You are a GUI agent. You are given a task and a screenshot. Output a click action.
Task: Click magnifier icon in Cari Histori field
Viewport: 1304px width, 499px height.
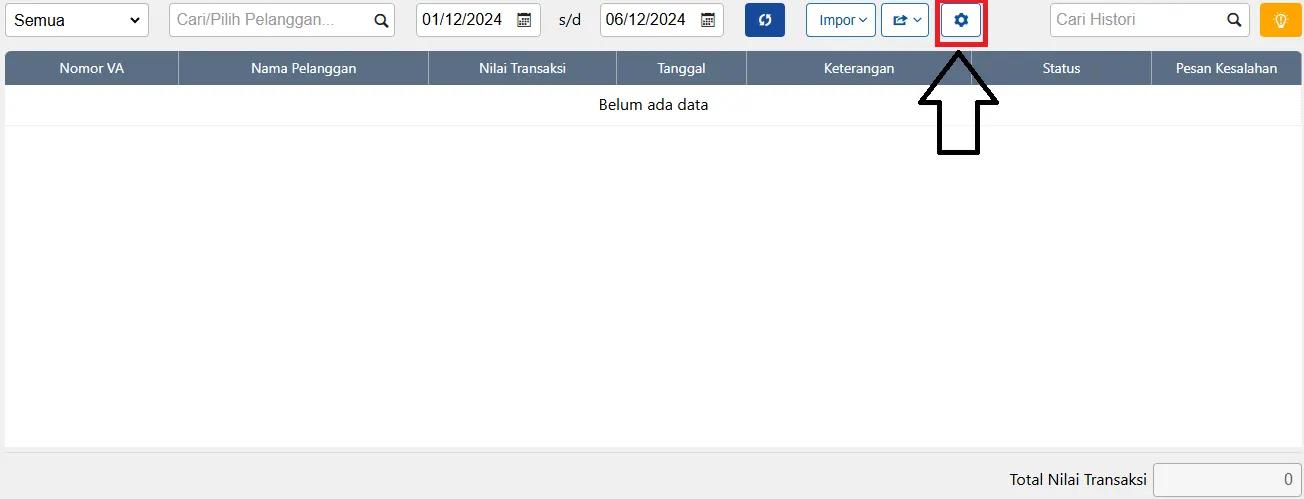(x=1236, y=20)
